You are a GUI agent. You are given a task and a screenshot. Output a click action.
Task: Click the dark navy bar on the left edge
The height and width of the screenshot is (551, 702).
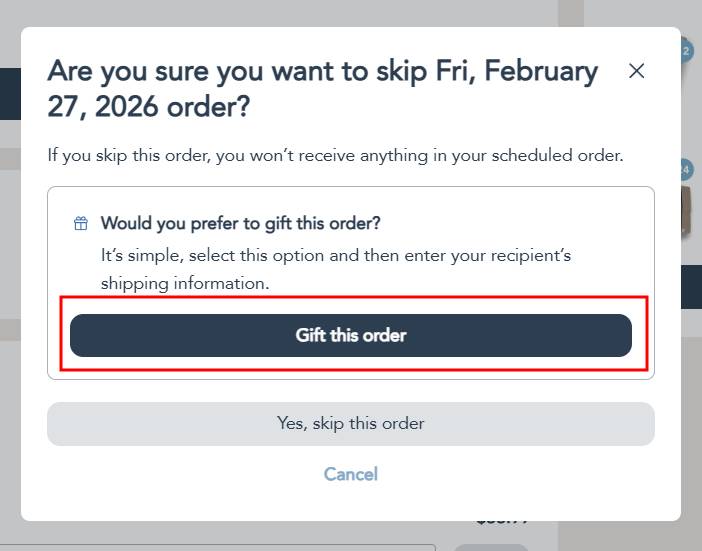pyautogui.click(x=10, y=94)
